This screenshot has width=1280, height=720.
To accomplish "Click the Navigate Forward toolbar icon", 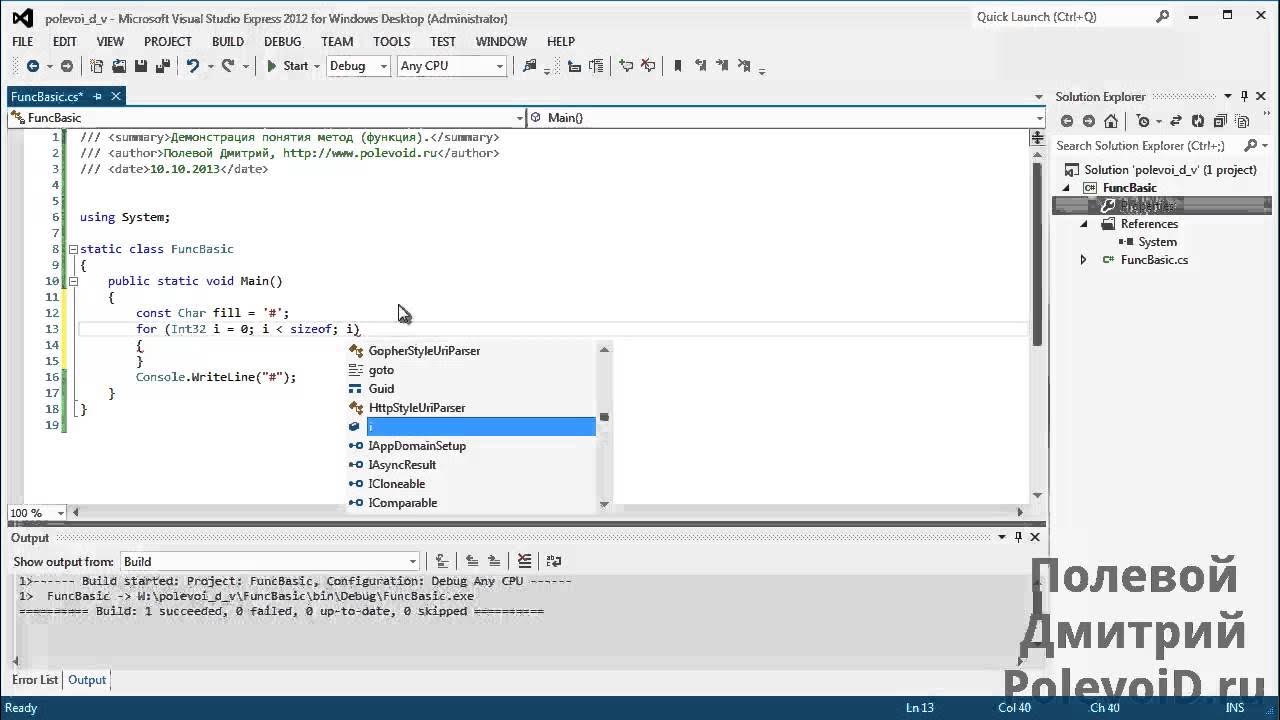I will point(66,66).
